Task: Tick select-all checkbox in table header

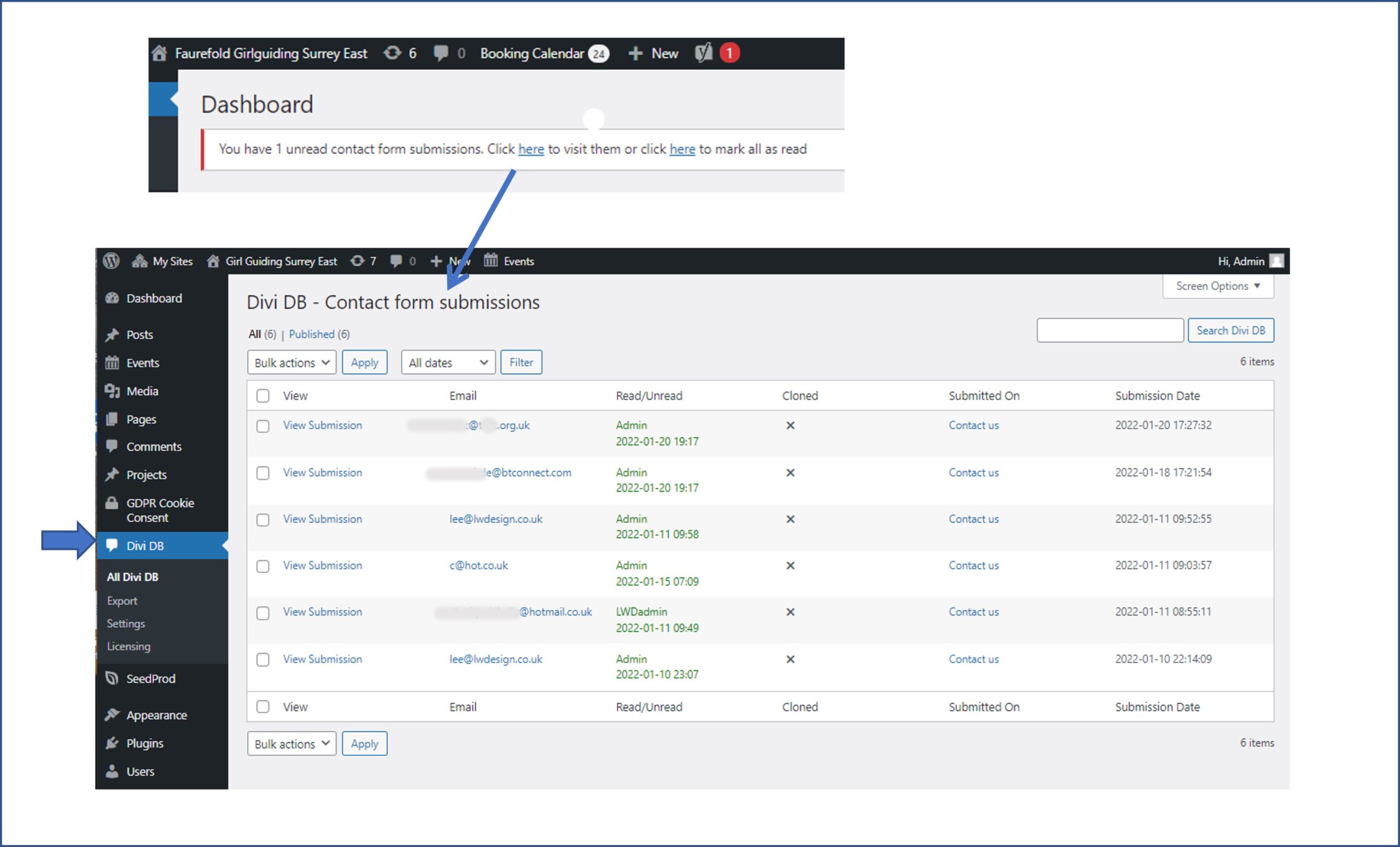Action: pyautogui.click(x=262, y=395)
